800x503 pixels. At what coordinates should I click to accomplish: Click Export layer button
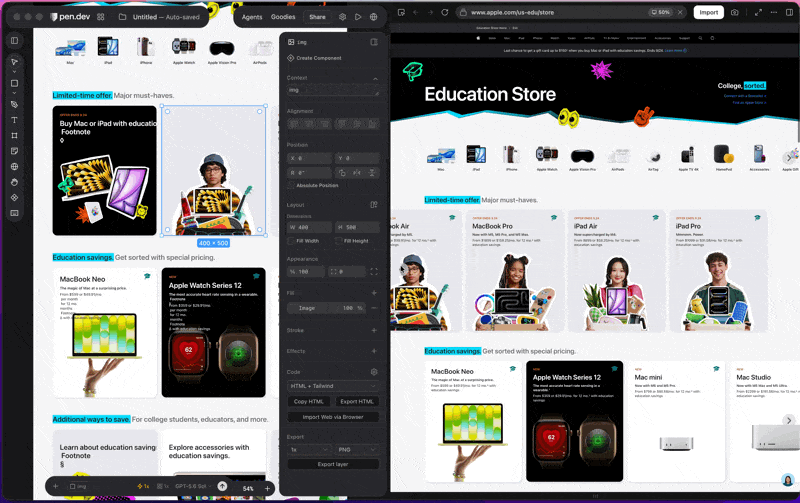click(333, 464)
